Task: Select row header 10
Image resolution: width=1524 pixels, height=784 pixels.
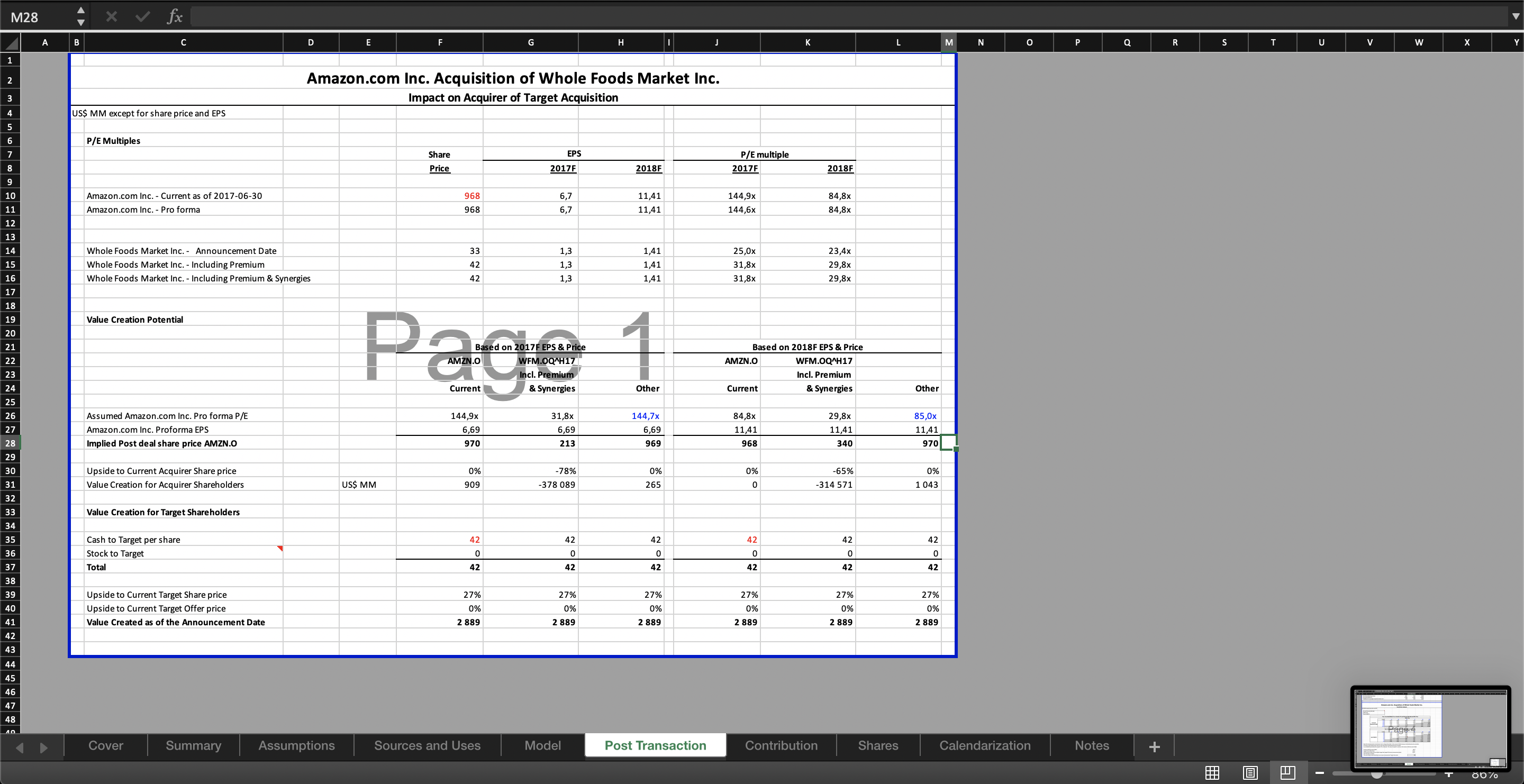Action: [x=10, y=196]
